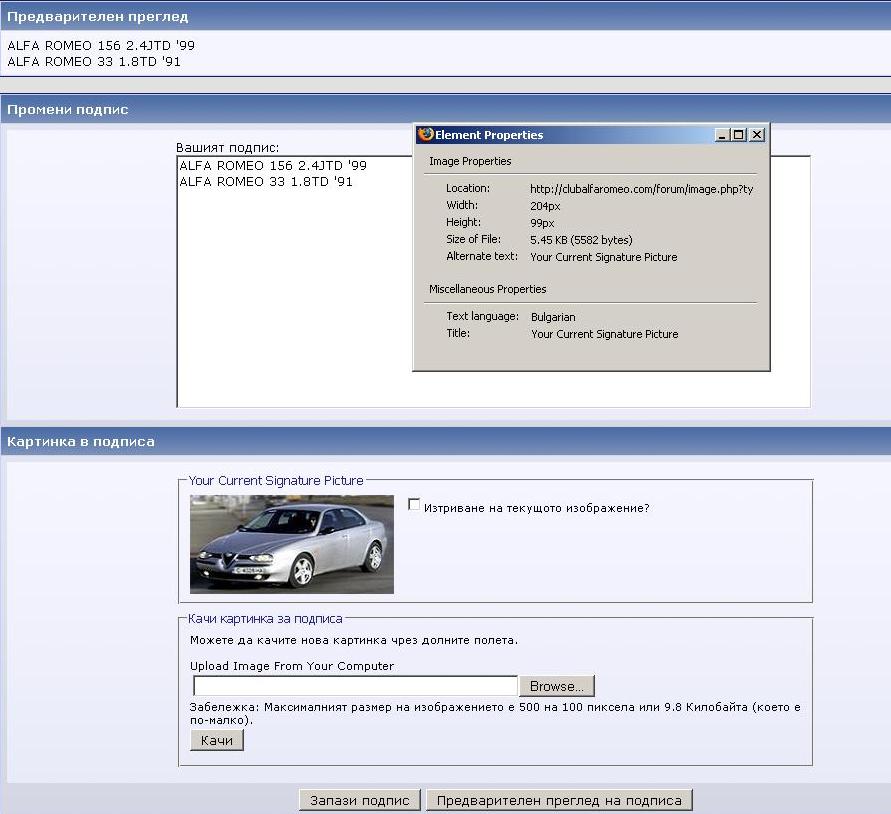Minimize the Element Properties window
This screenshot has width=891, height=814.
click(x=722, y=135)
